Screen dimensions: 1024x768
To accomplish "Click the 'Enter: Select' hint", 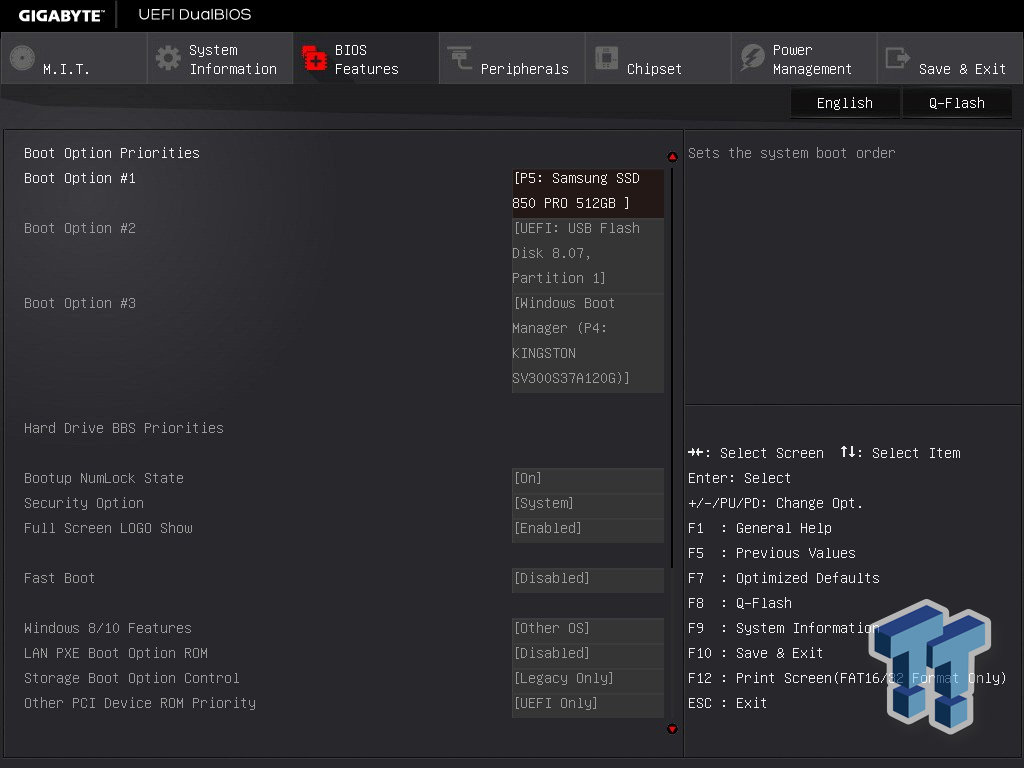I will tap(739, 479).
